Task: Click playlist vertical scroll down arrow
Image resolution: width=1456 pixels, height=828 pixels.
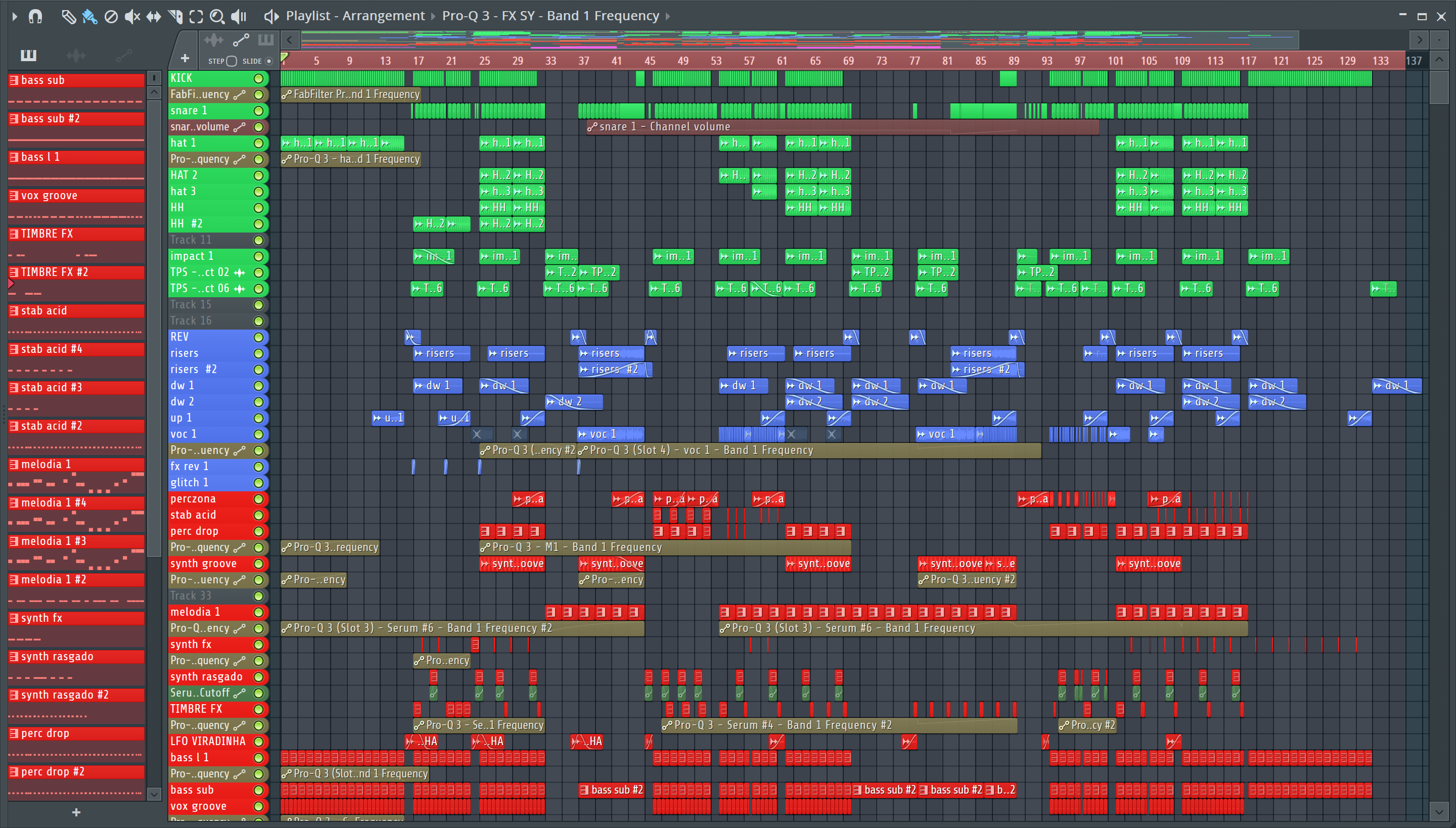Action: point(1439,811)
